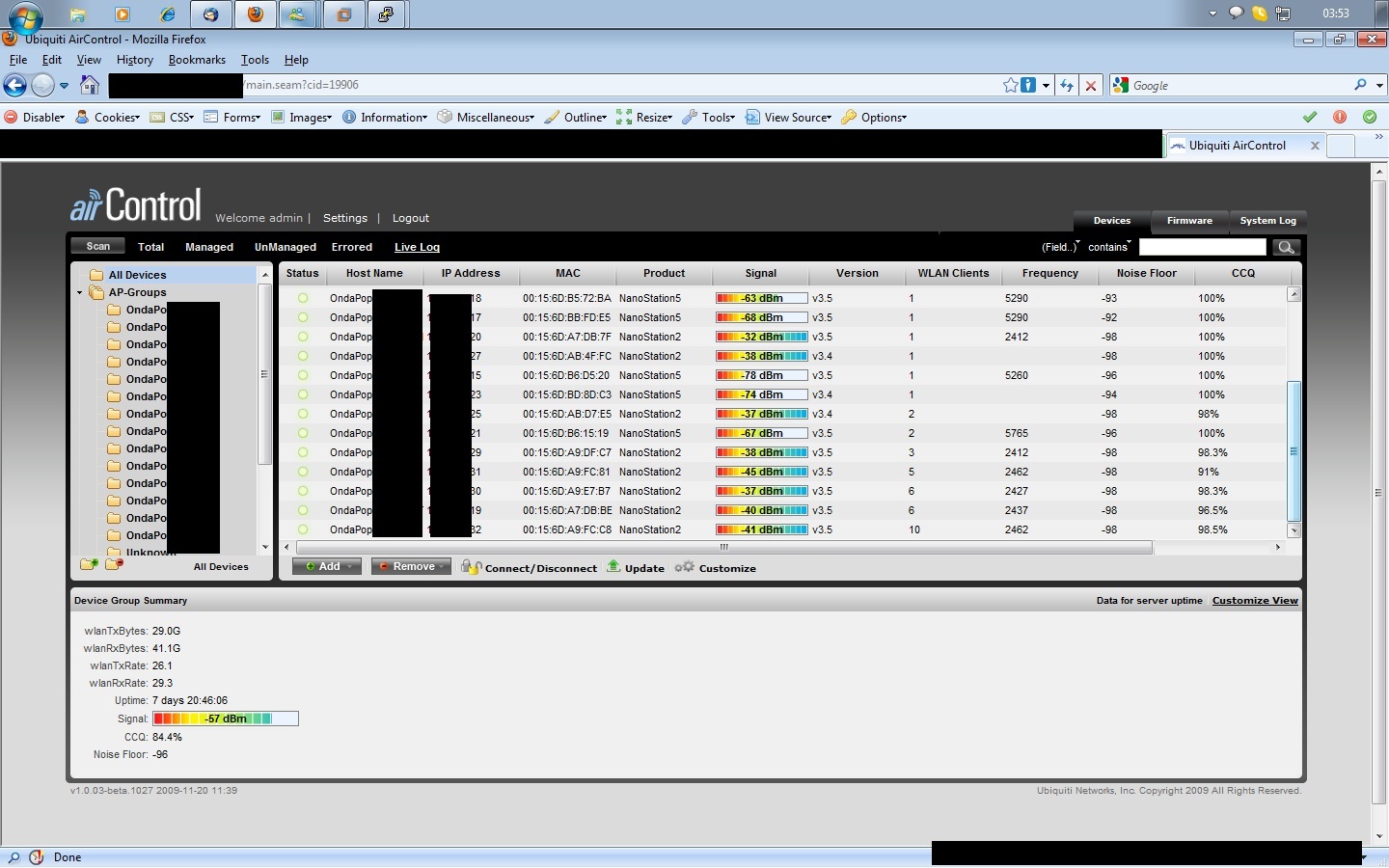This screenshot has height=868, width=1389.
Task: Click the Logout link
Action: click(x=411, y=218)
